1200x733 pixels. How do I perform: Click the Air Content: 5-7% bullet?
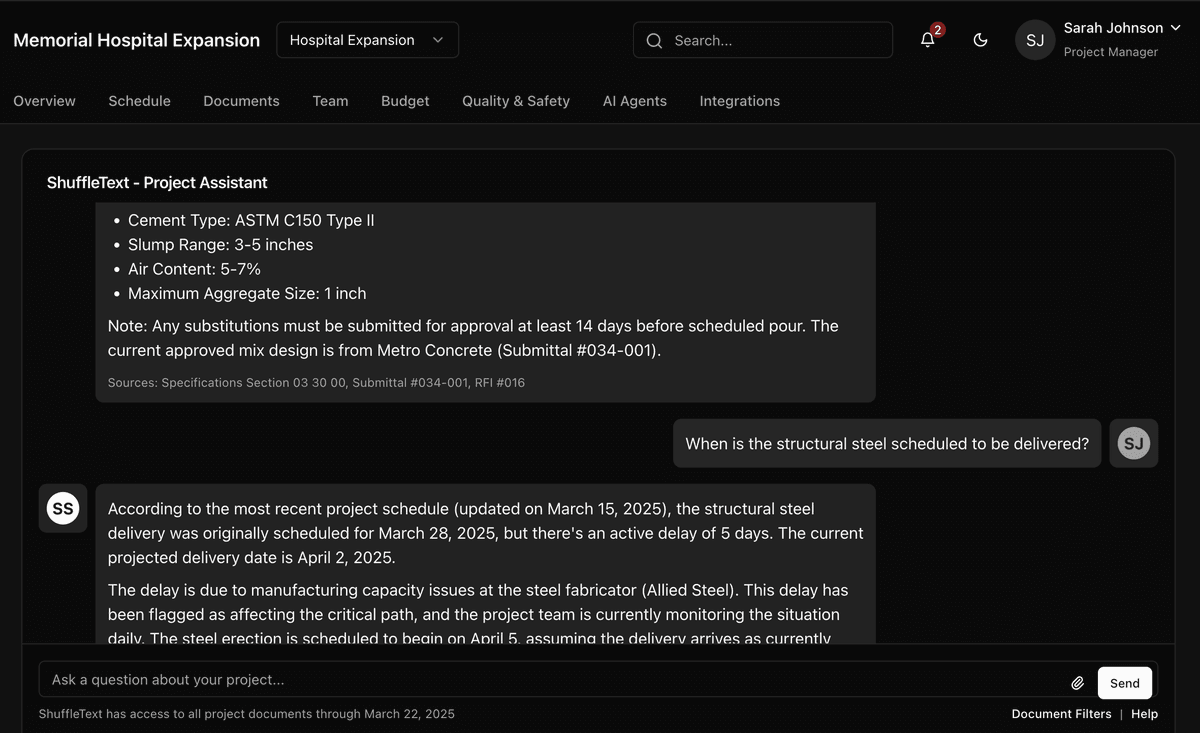click(194, 269)
